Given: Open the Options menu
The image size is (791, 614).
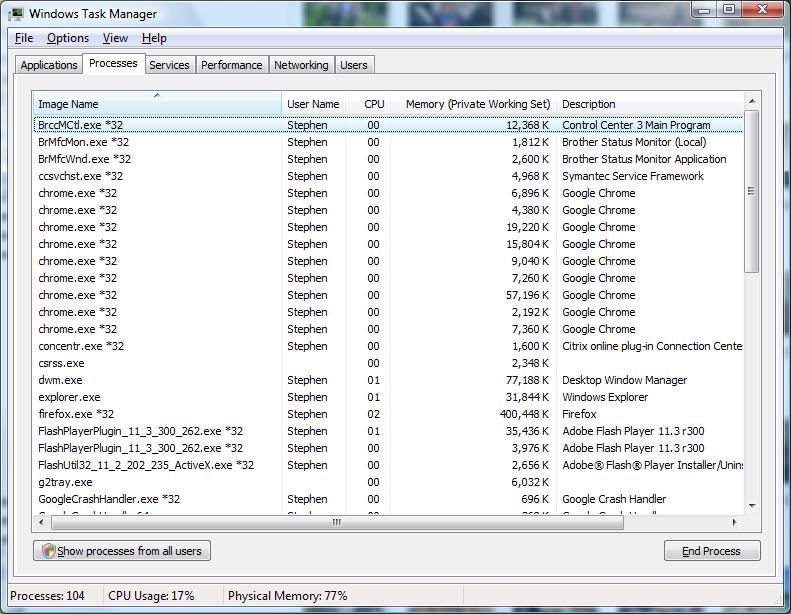Looking at the screenshot, I should tap(68, 38).
